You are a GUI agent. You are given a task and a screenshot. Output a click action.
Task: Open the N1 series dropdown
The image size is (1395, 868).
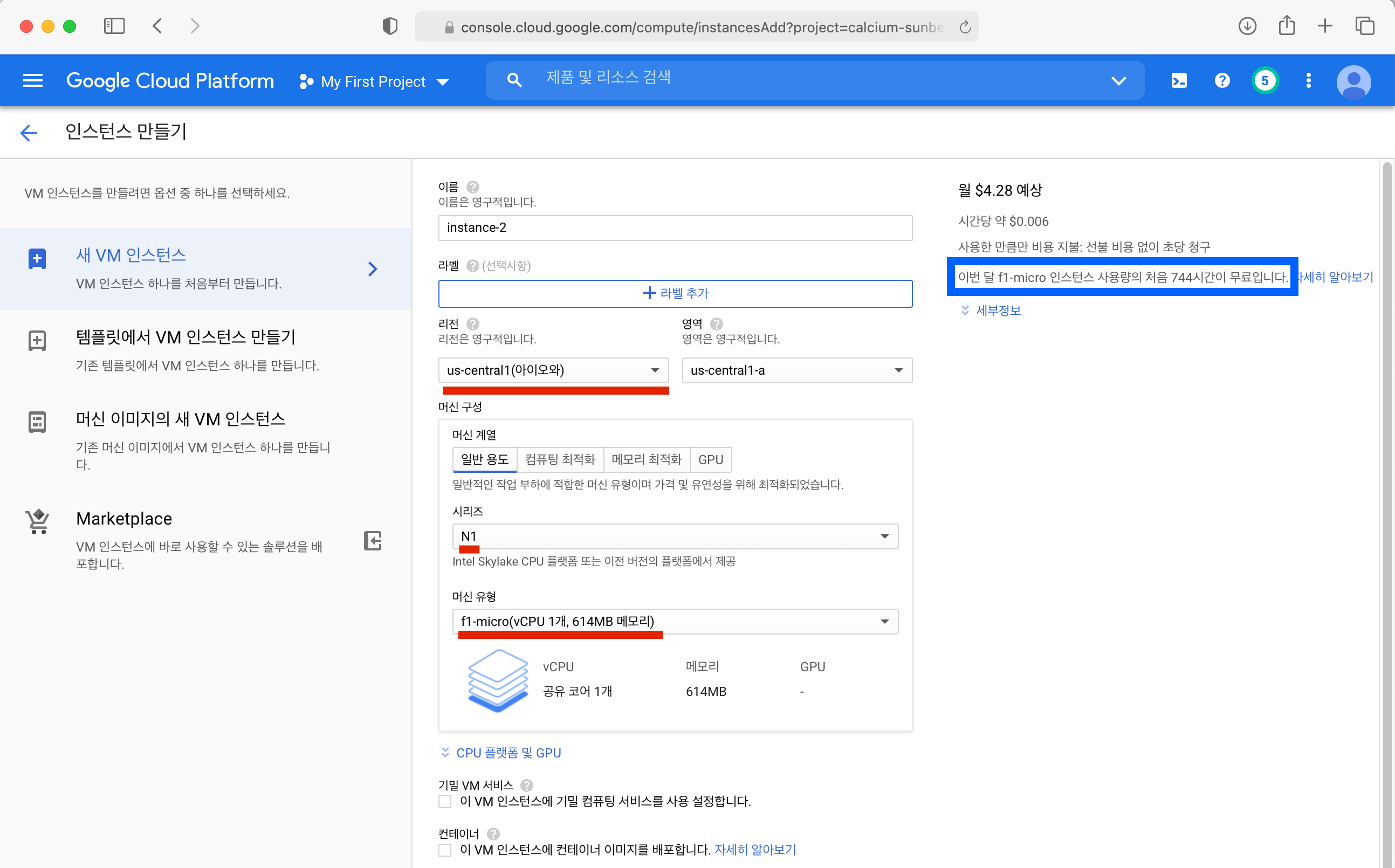(675, 536)
